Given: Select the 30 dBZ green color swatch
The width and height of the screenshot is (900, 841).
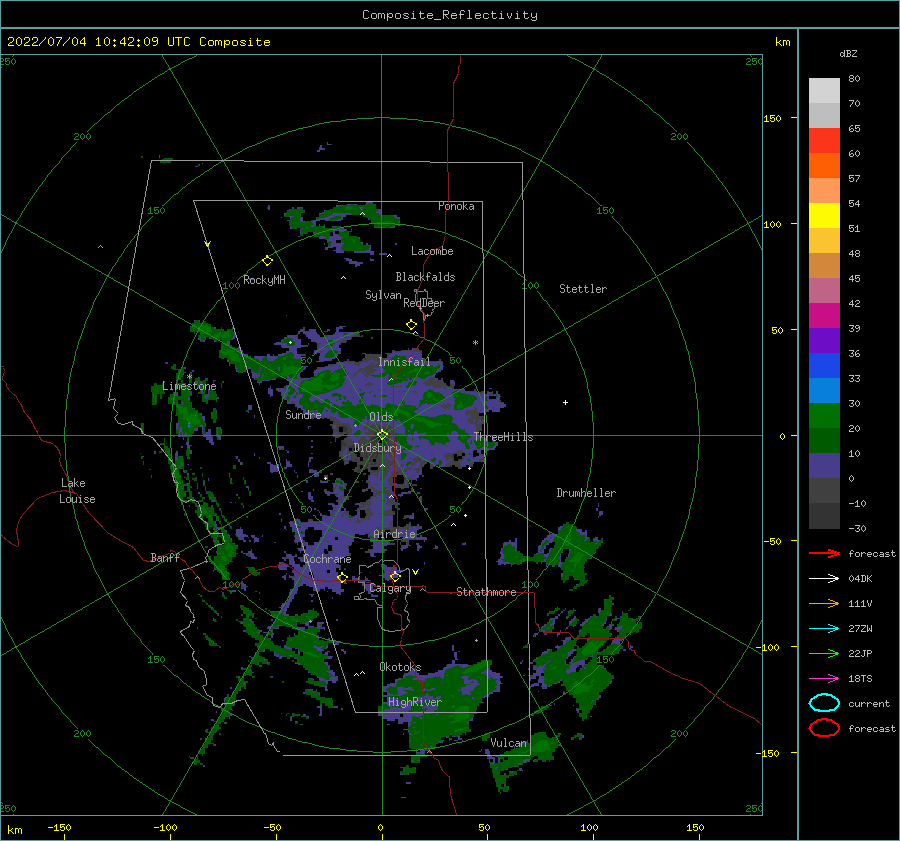Looking at the screenshot, I should coord(824,416).
